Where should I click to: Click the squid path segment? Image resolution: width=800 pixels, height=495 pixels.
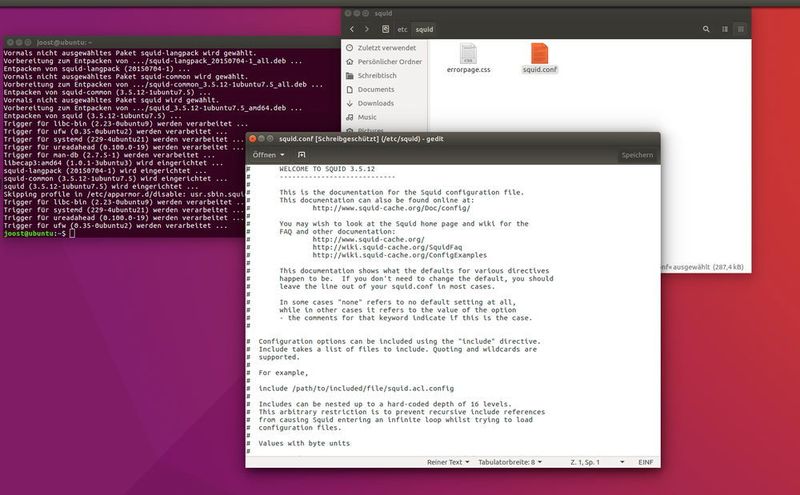(x=424, y=29)
